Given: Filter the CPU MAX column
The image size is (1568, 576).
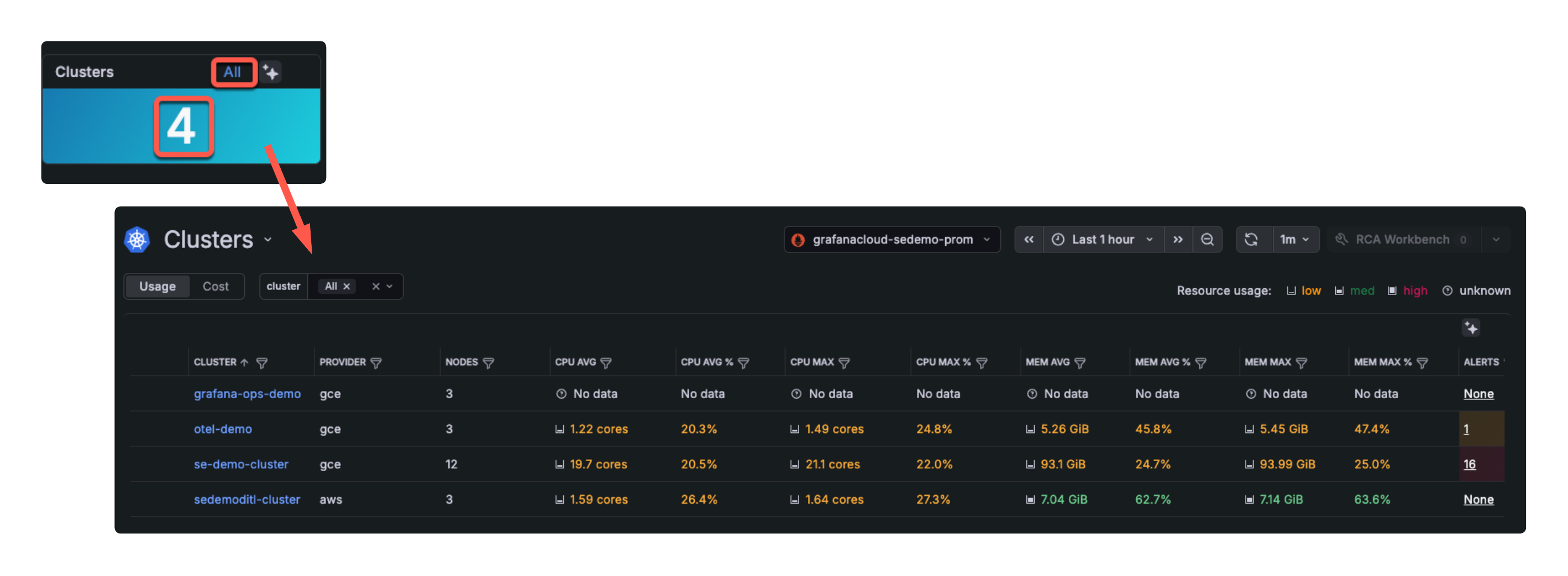Looking at the screenshot, I should [x=843, y=362].
